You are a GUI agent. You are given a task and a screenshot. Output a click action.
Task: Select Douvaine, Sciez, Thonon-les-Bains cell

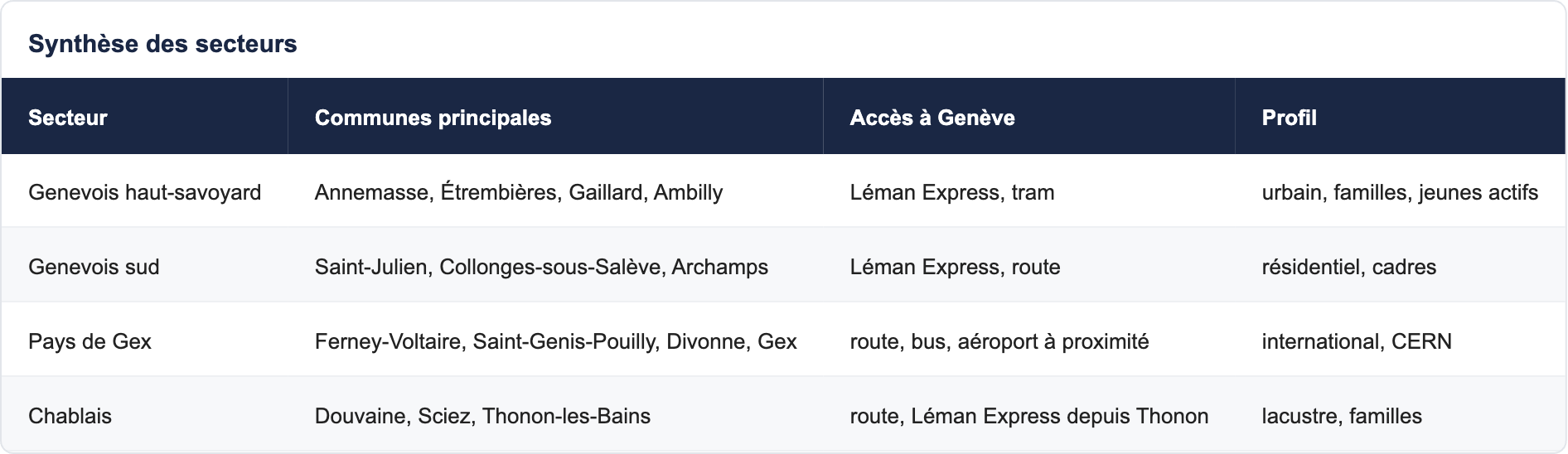pos(555,416)
